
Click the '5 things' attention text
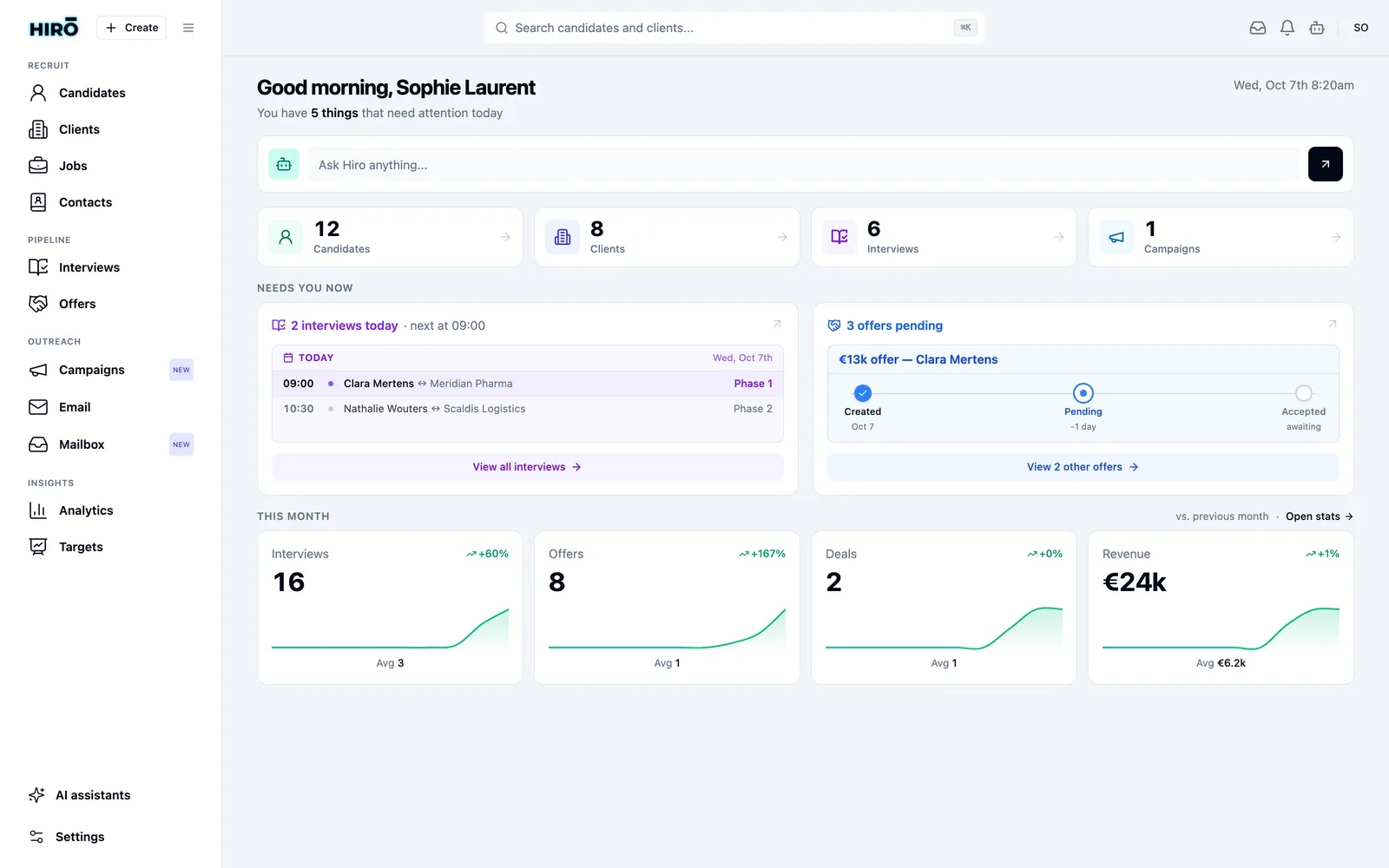click(x=334, y=113)
